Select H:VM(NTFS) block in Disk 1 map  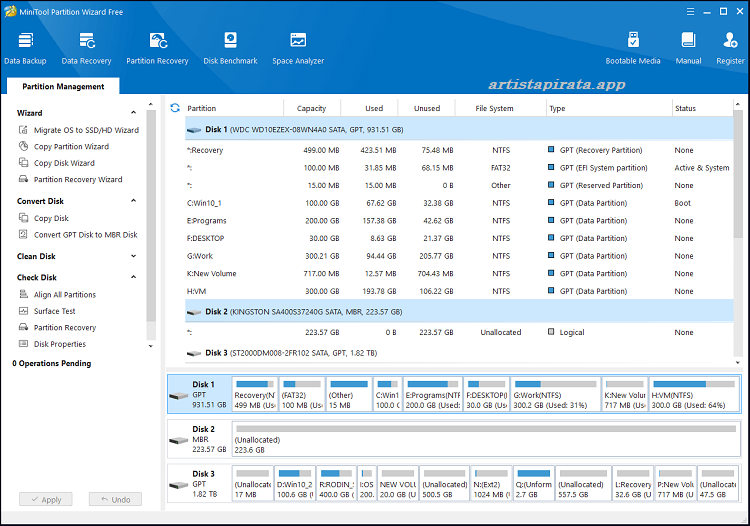(x=694, y=394)
